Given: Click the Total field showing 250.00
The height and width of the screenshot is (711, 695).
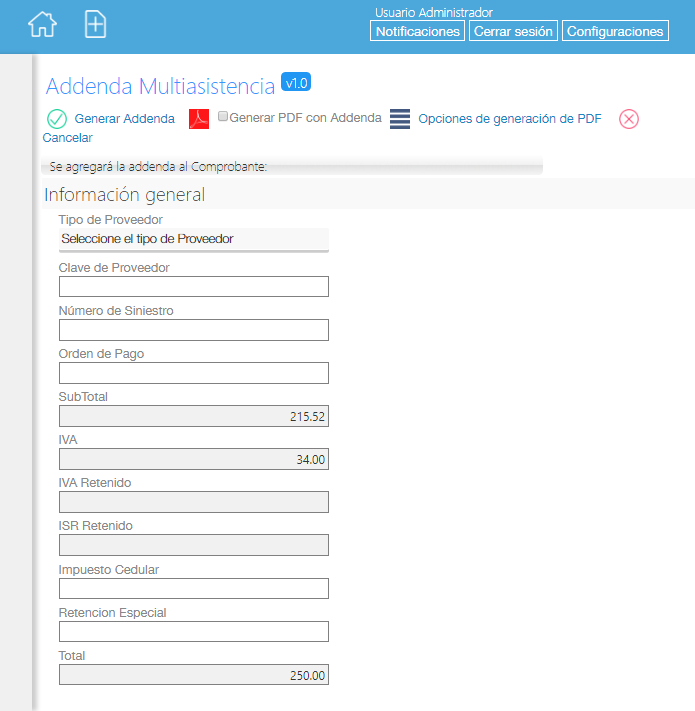Looking at the screenshot, I should [x=194, y=675].
